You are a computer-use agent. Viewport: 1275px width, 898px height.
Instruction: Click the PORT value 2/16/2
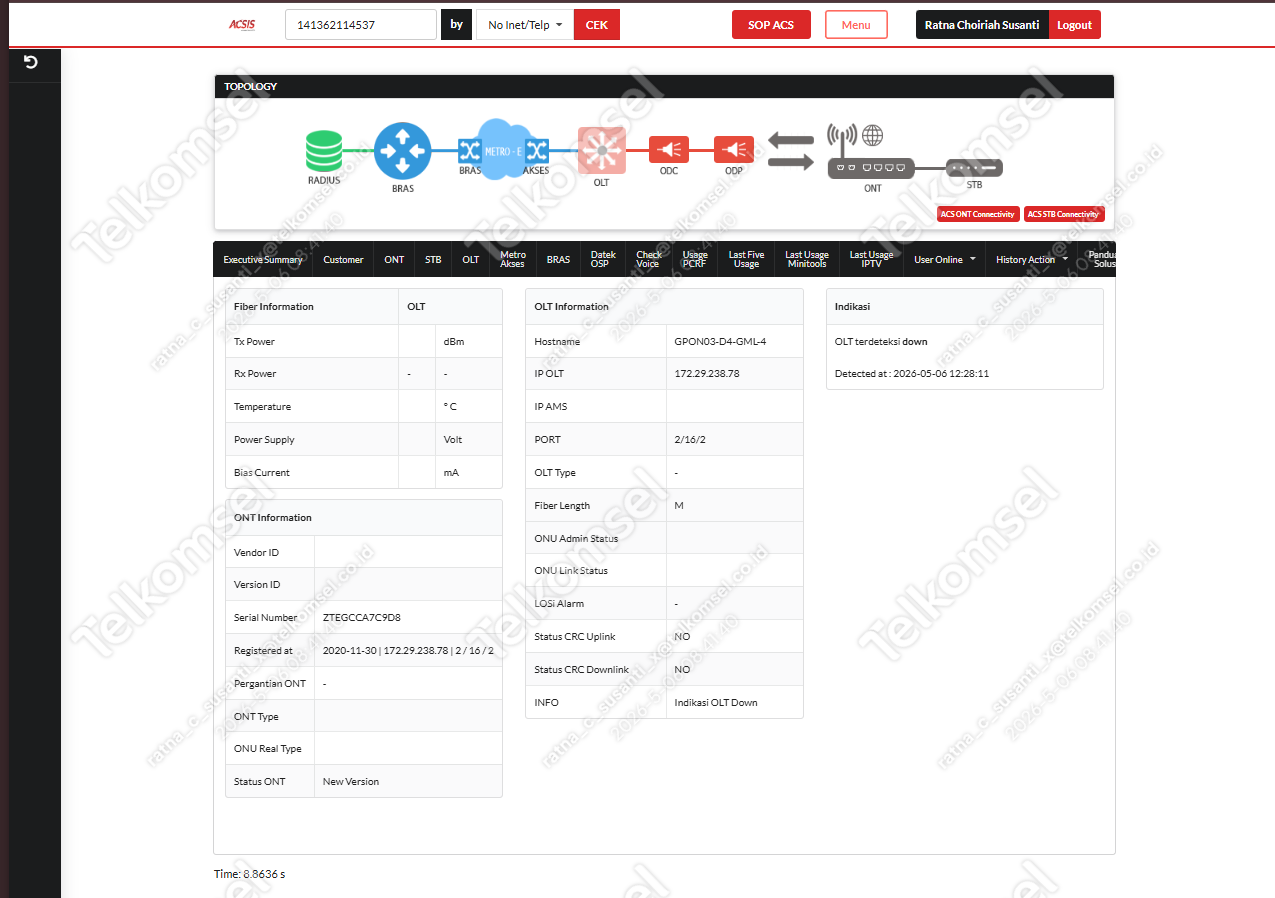click(x=688, y=440)
